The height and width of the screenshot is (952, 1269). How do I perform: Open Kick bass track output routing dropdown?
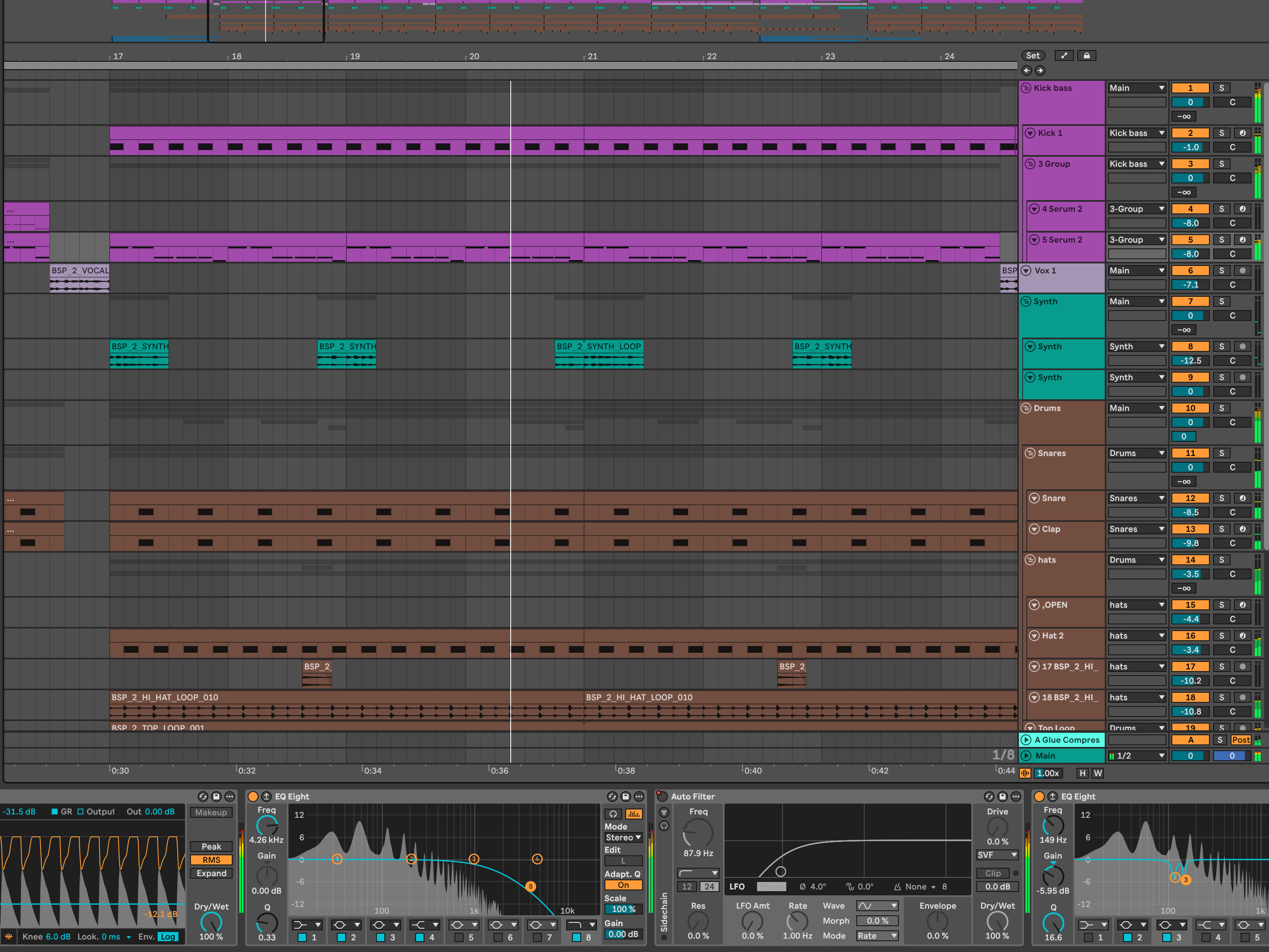[1137, 88]
